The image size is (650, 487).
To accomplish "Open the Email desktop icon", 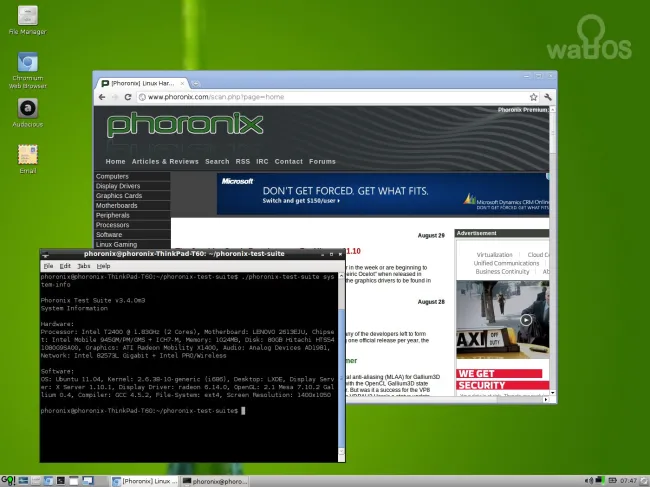I will coord(27,159).
